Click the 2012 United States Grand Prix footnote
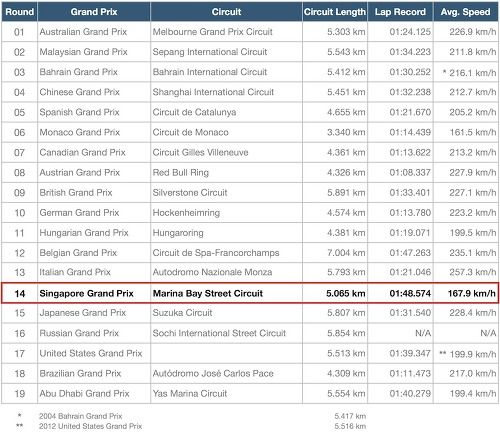This screenshot has height=432, width=500. pos(90,426)
